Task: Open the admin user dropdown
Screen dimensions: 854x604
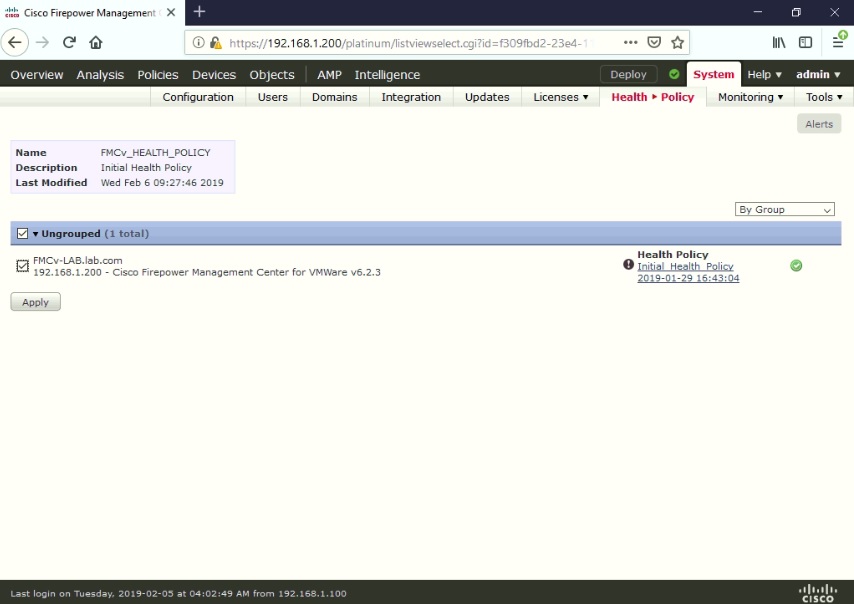Action: pyautogui.click(x=818, y=75)
